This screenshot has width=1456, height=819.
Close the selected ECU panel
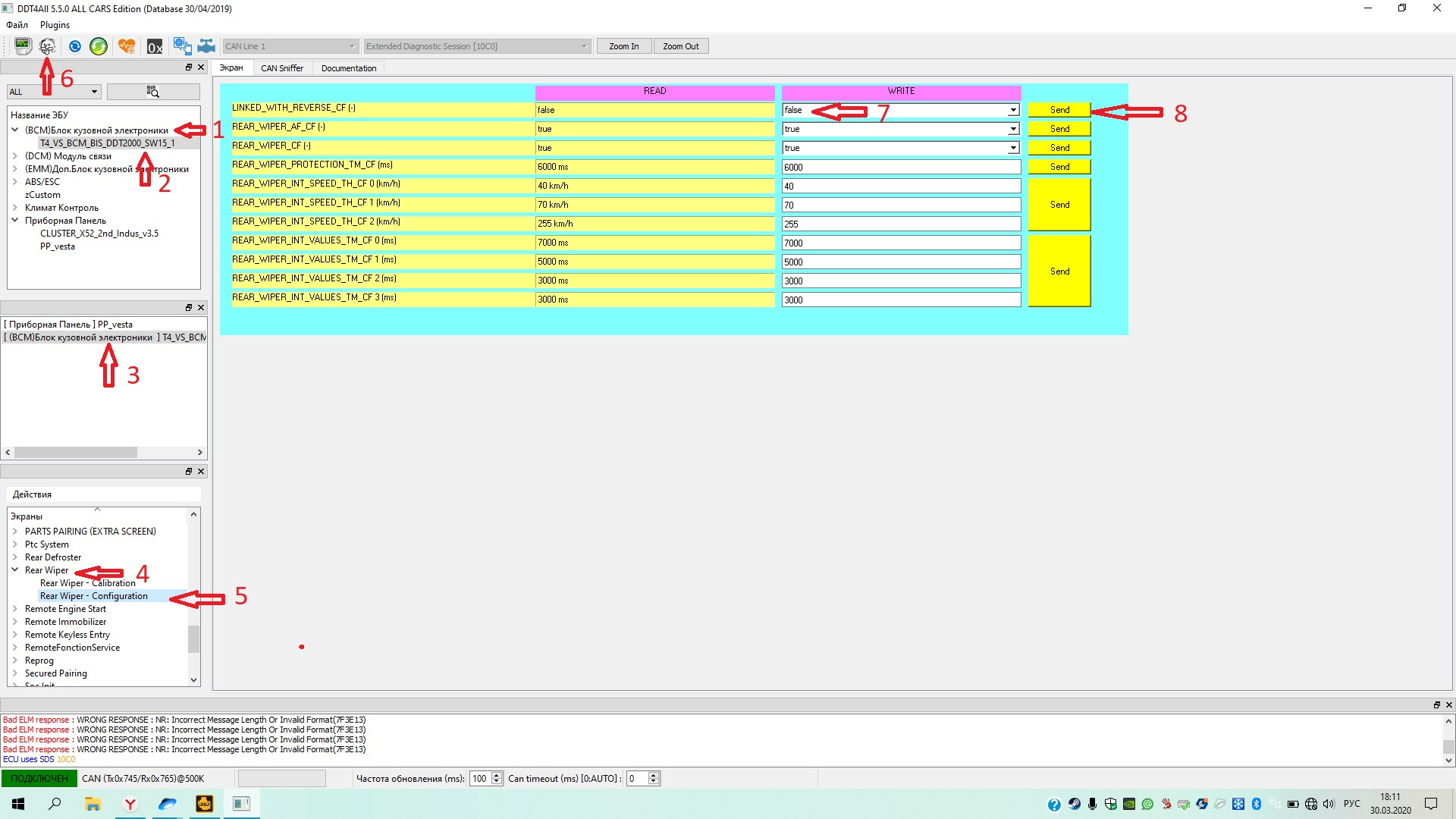tap(201, 308)
